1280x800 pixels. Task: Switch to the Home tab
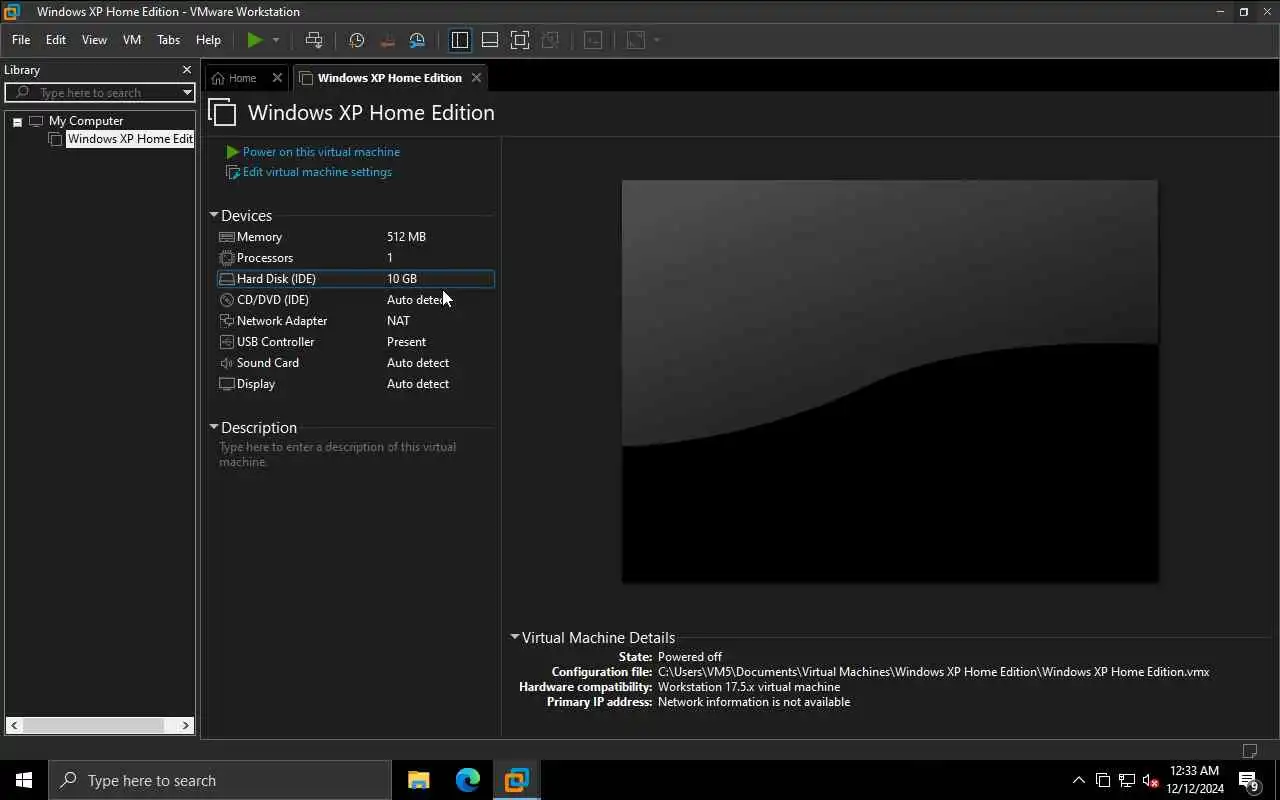[x=242, y=78]
